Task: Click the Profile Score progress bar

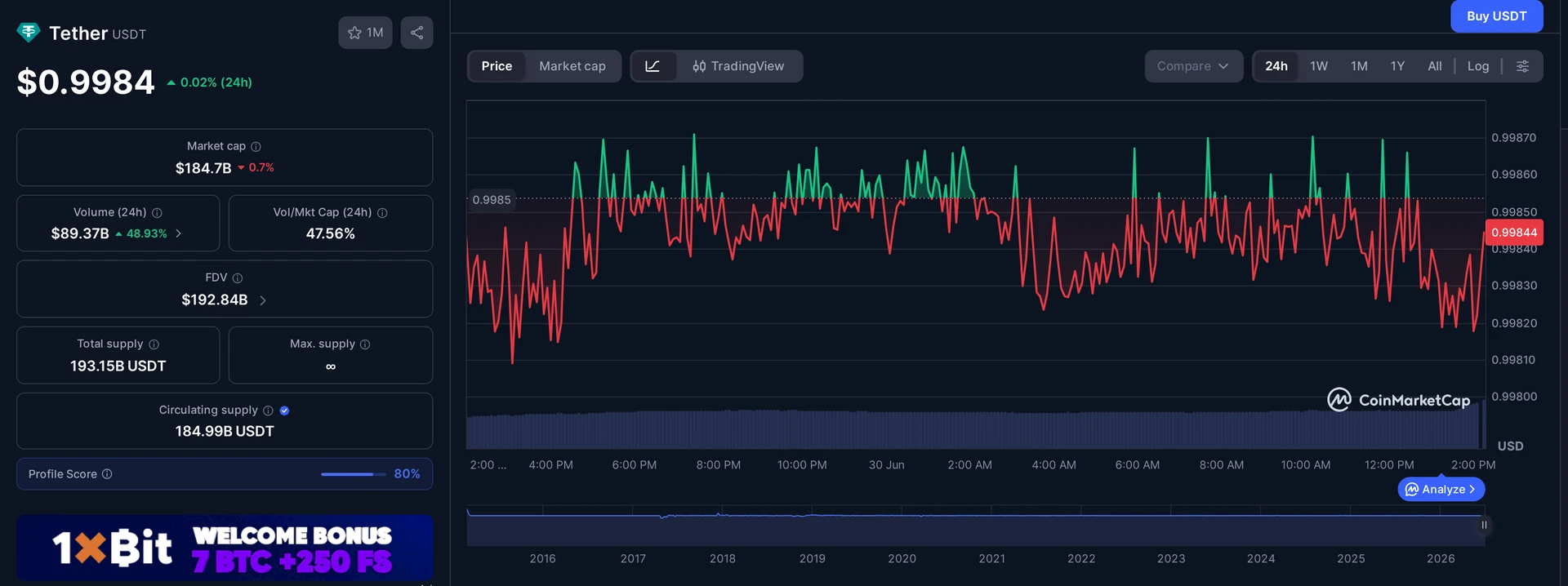Action: click(353, 474)
